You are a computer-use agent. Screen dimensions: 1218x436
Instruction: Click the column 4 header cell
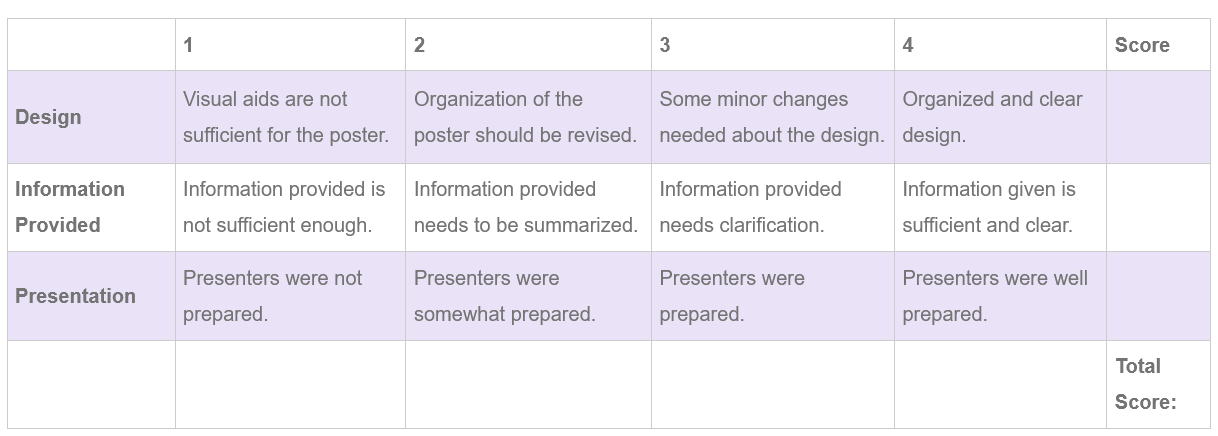1000,45
